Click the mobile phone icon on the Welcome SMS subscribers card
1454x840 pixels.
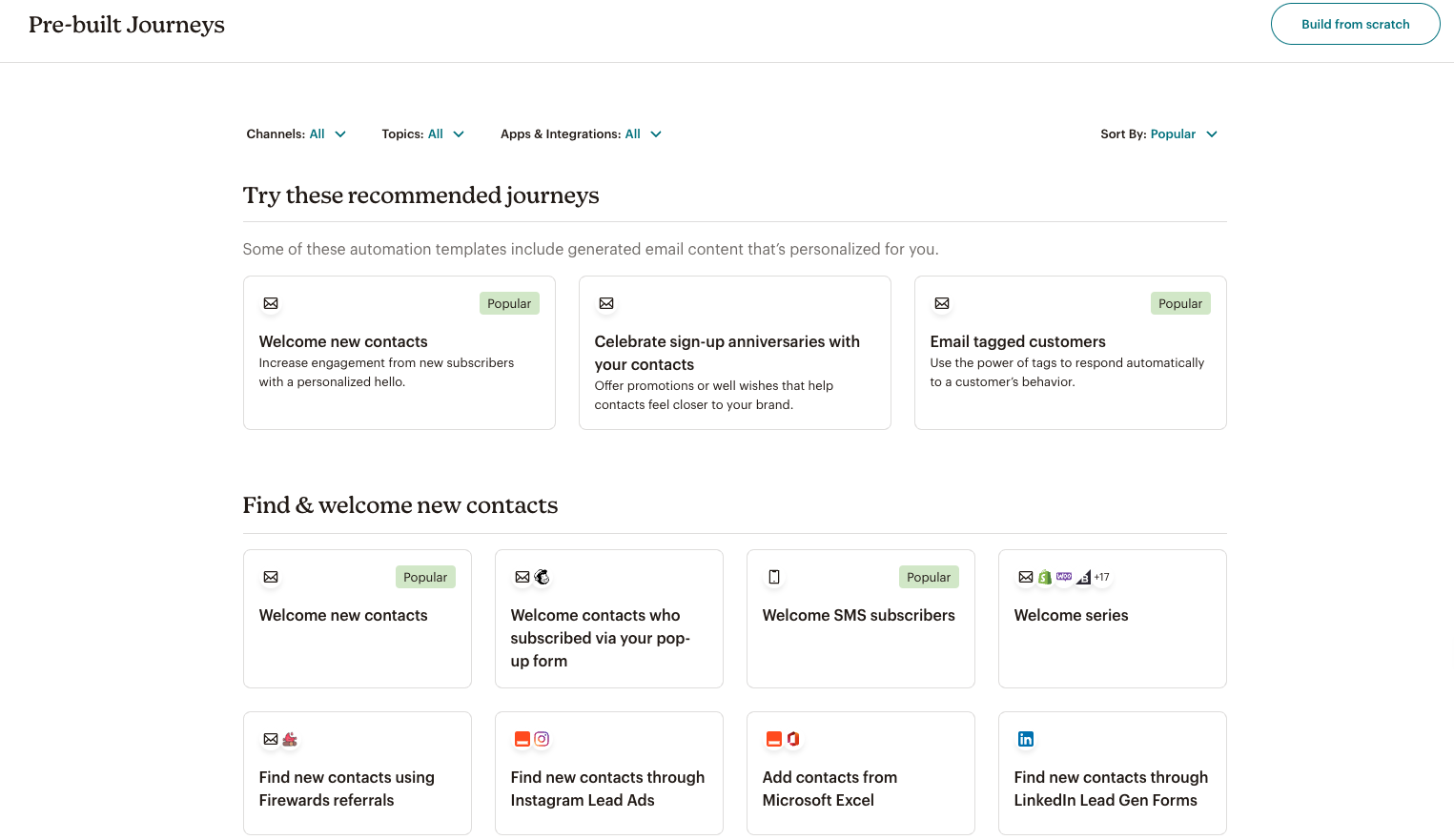pyautogui.click(x=774, y=577)
